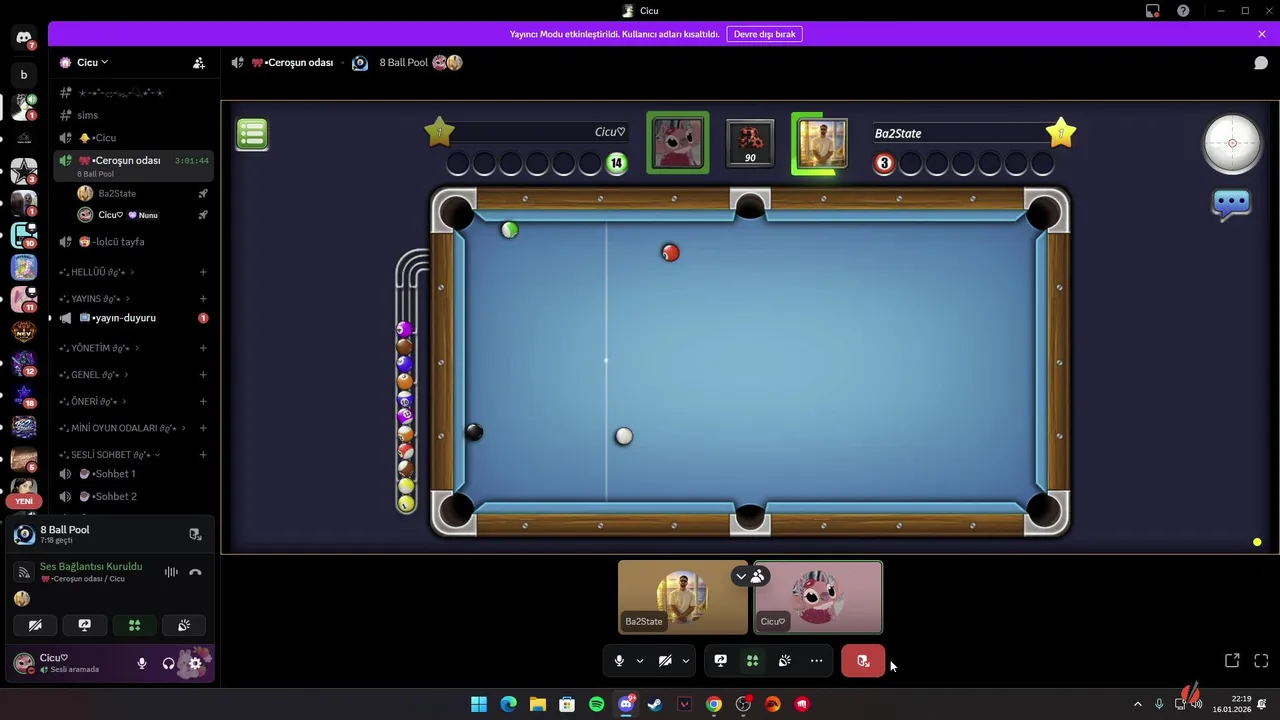This screenshot has width=1280, height=720.
Task: Toggle microphone in call controls bar
Action: [619, 661]
